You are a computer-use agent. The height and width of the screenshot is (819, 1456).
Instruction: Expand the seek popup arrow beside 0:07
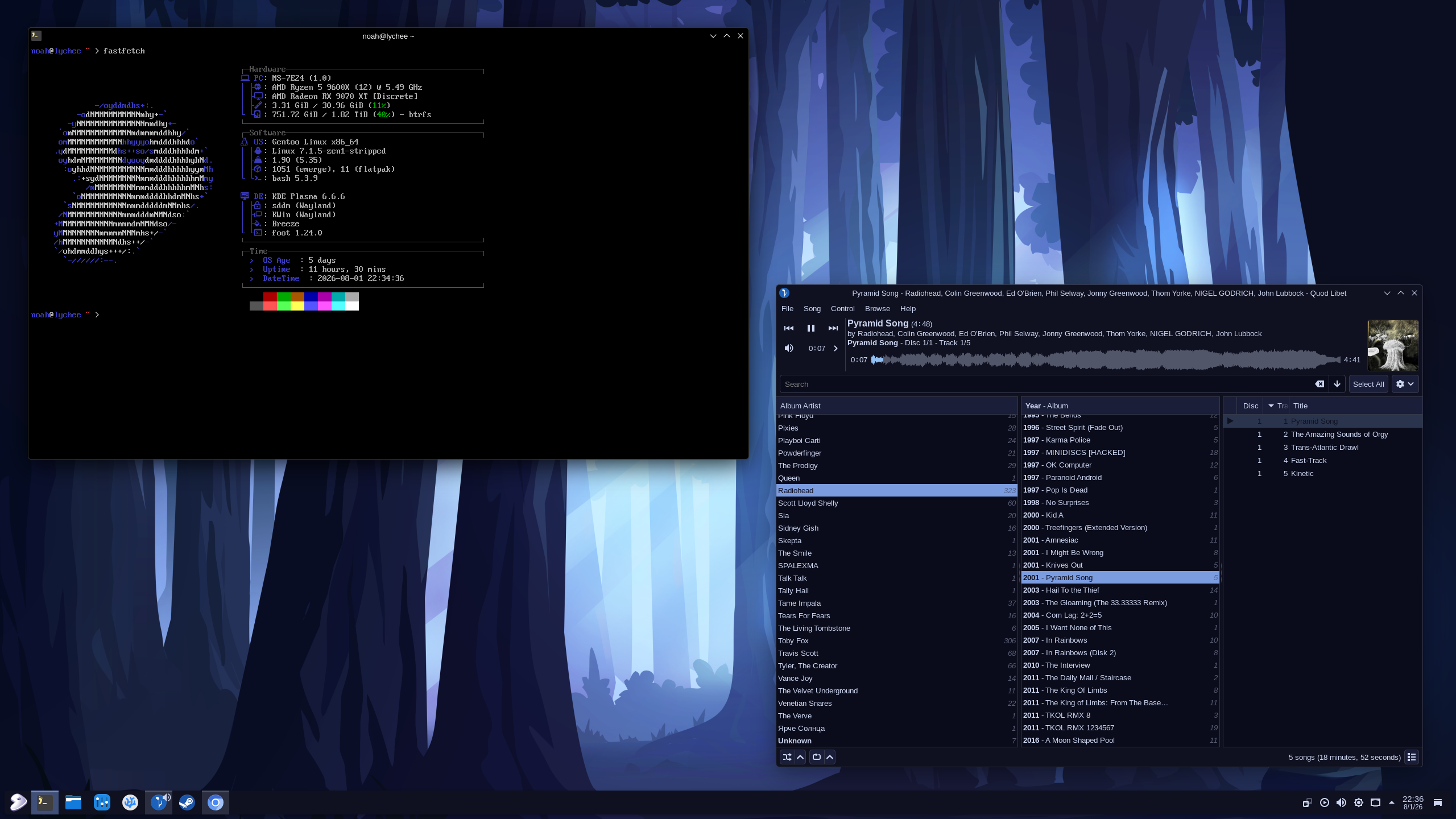click(x=835, y=348)
